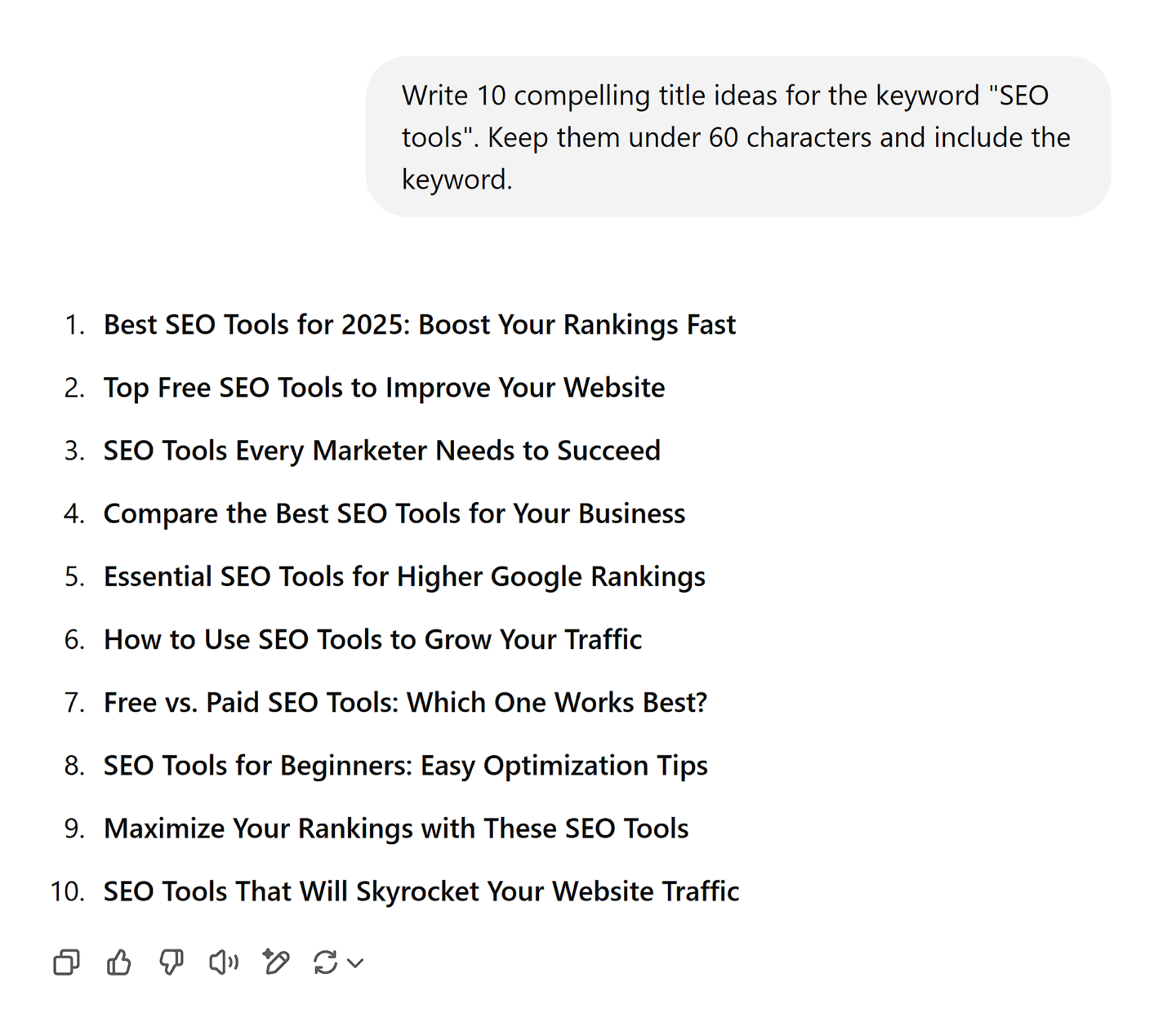Give the response a thumbs down
Screen dimensions: 1176x1031
(x=171, y=962)
